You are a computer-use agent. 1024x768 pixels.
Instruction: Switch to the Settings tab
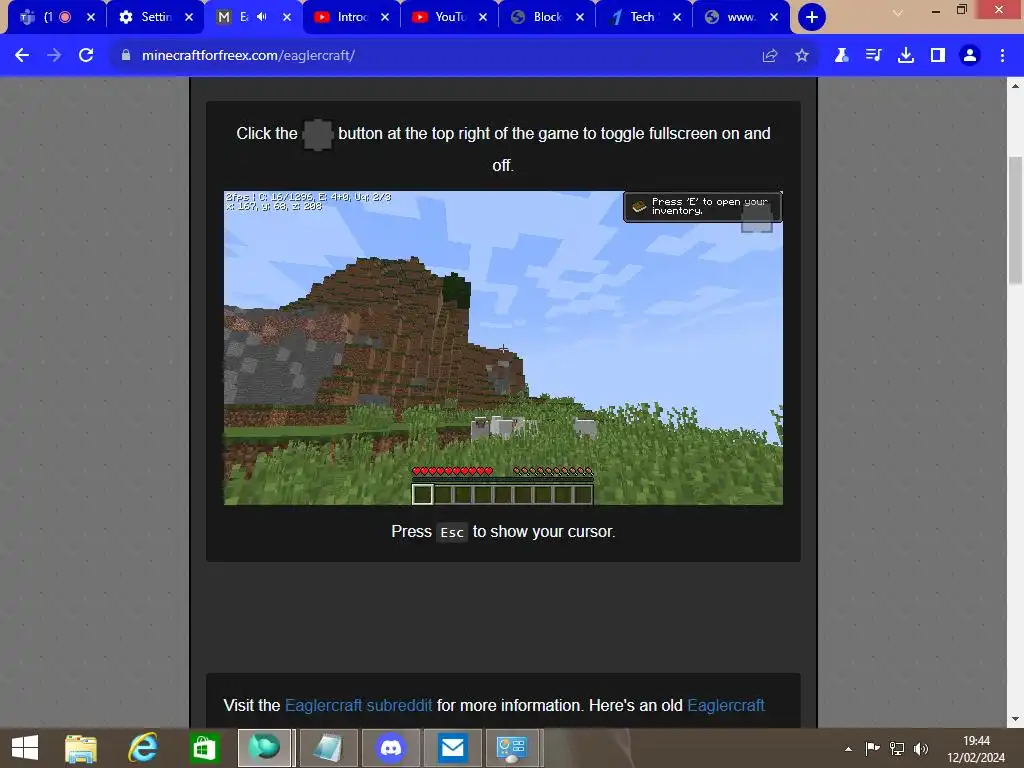(x=155, y=17)
